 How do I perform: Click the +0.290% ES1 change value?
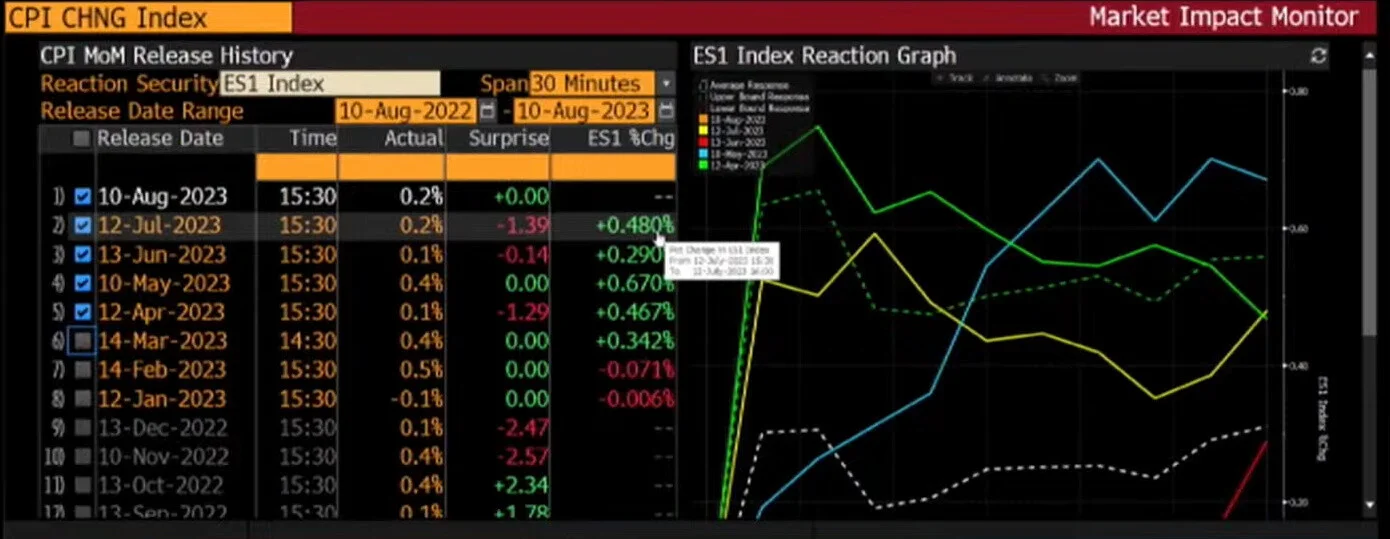point(635,255)
